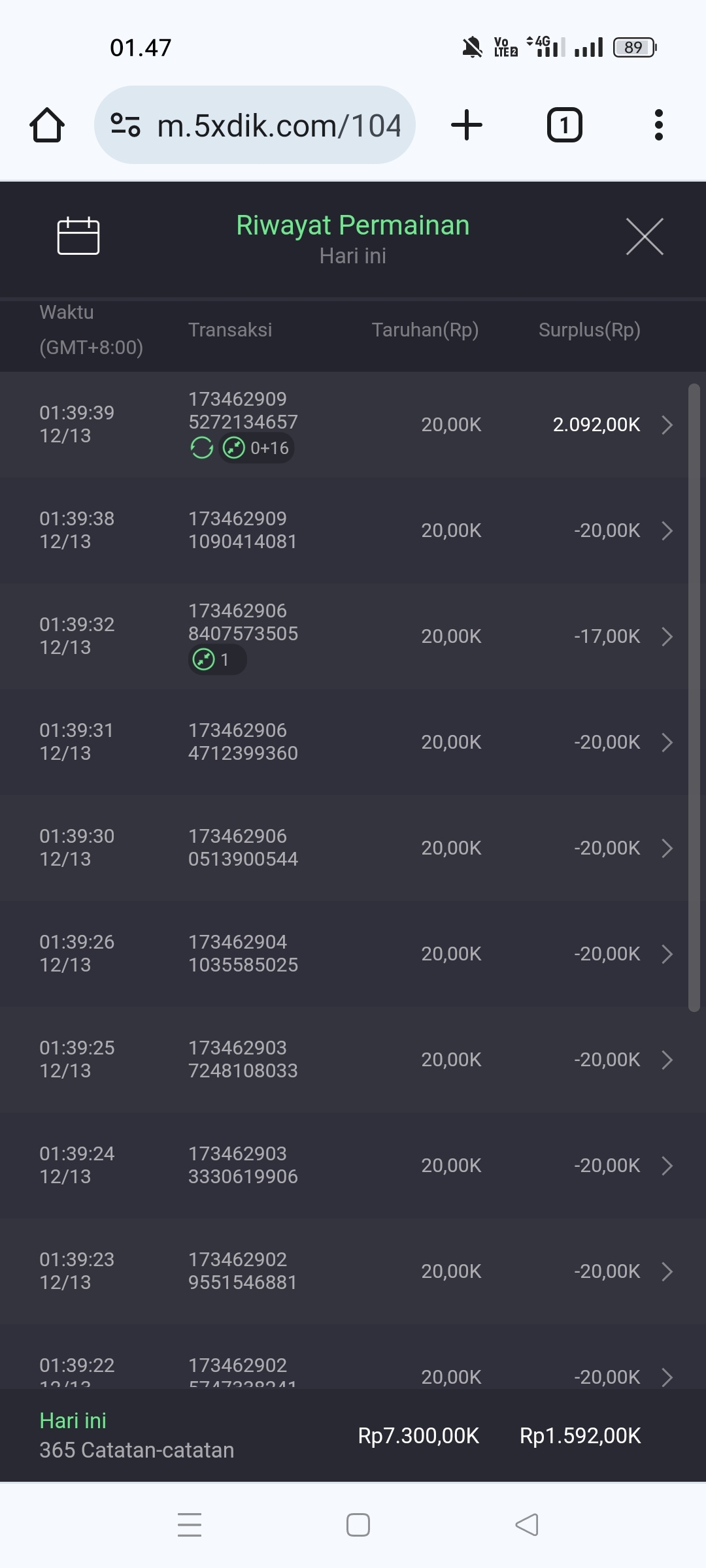Click the m.5xdik.com address bar
The image size is (706, 1568).
pyautogui.click(x=278, y=125)
